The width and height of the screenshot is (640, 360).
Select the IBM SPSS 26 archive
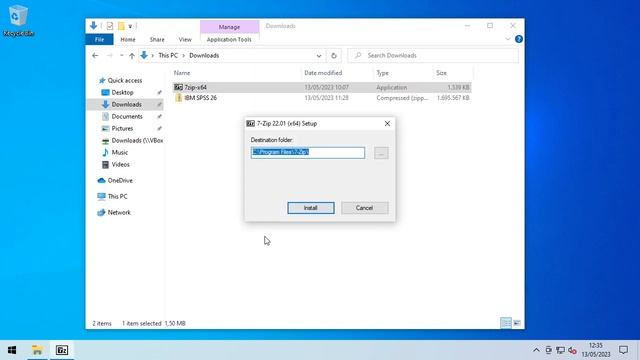point(322,98)
